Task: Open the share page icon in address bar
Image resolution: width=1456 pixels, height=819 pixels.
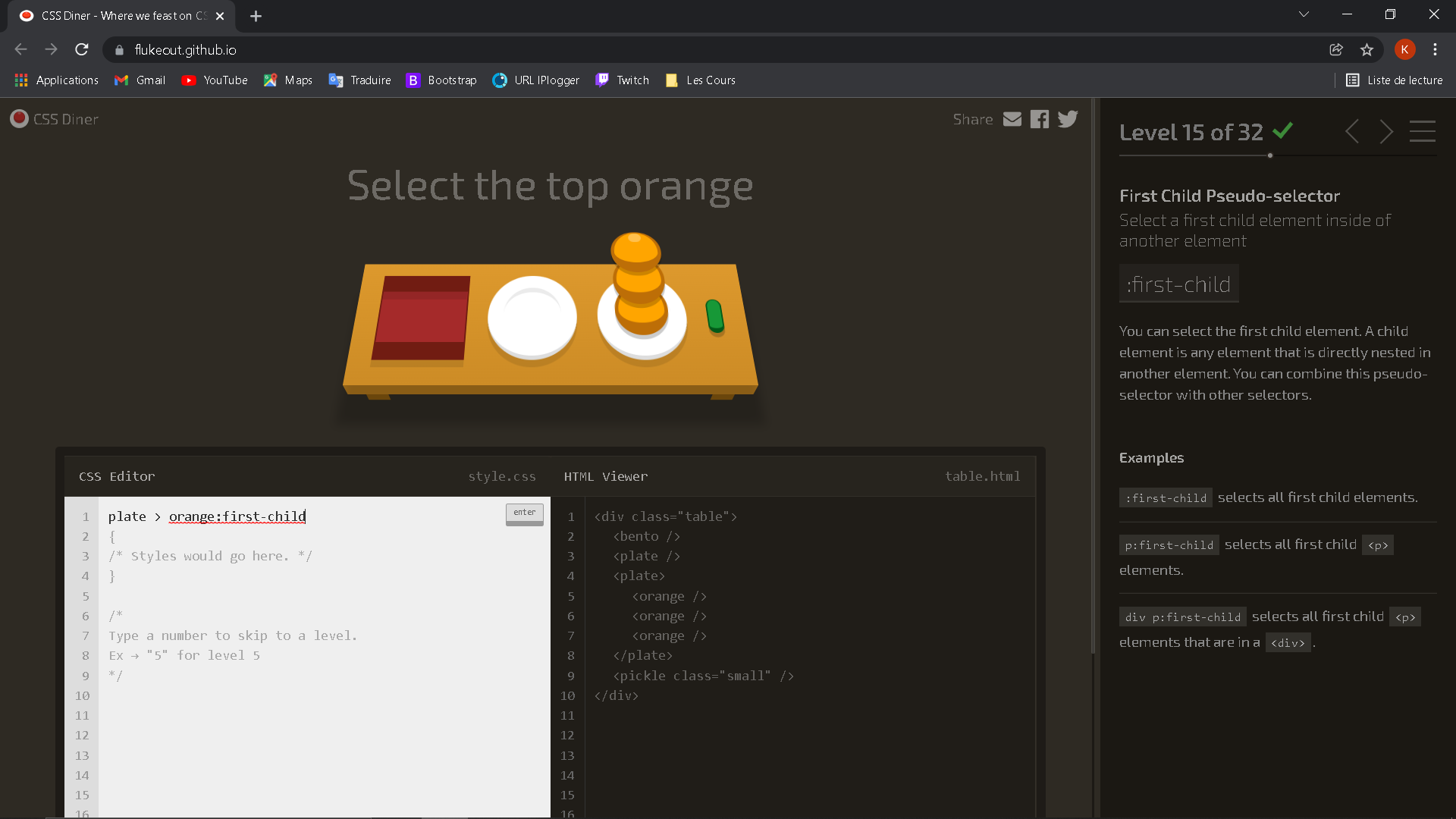Action: [1336, 49]
